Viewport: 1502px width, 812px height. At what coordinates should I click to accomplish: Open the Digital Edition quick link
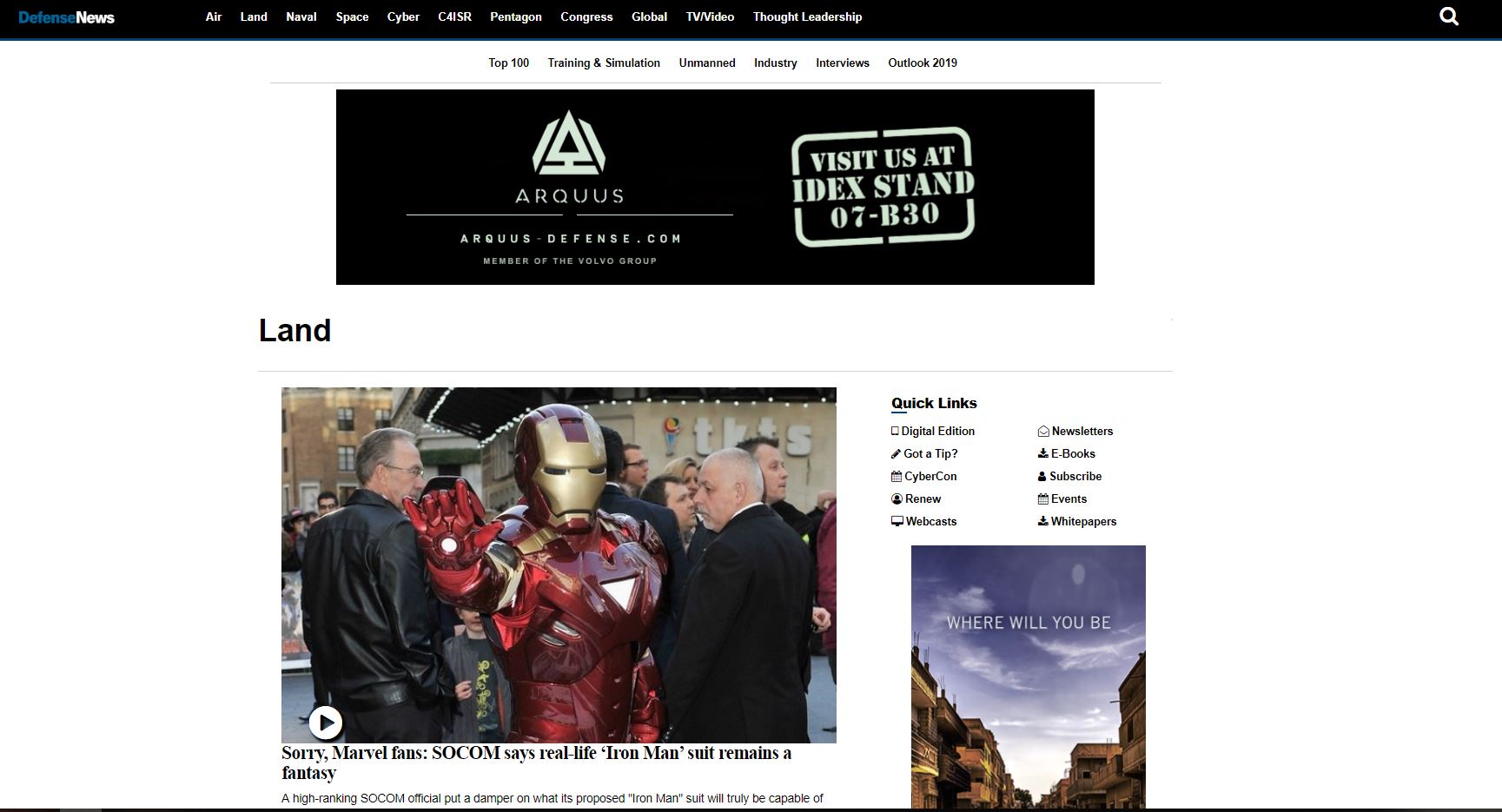click(x=938, y=431)
